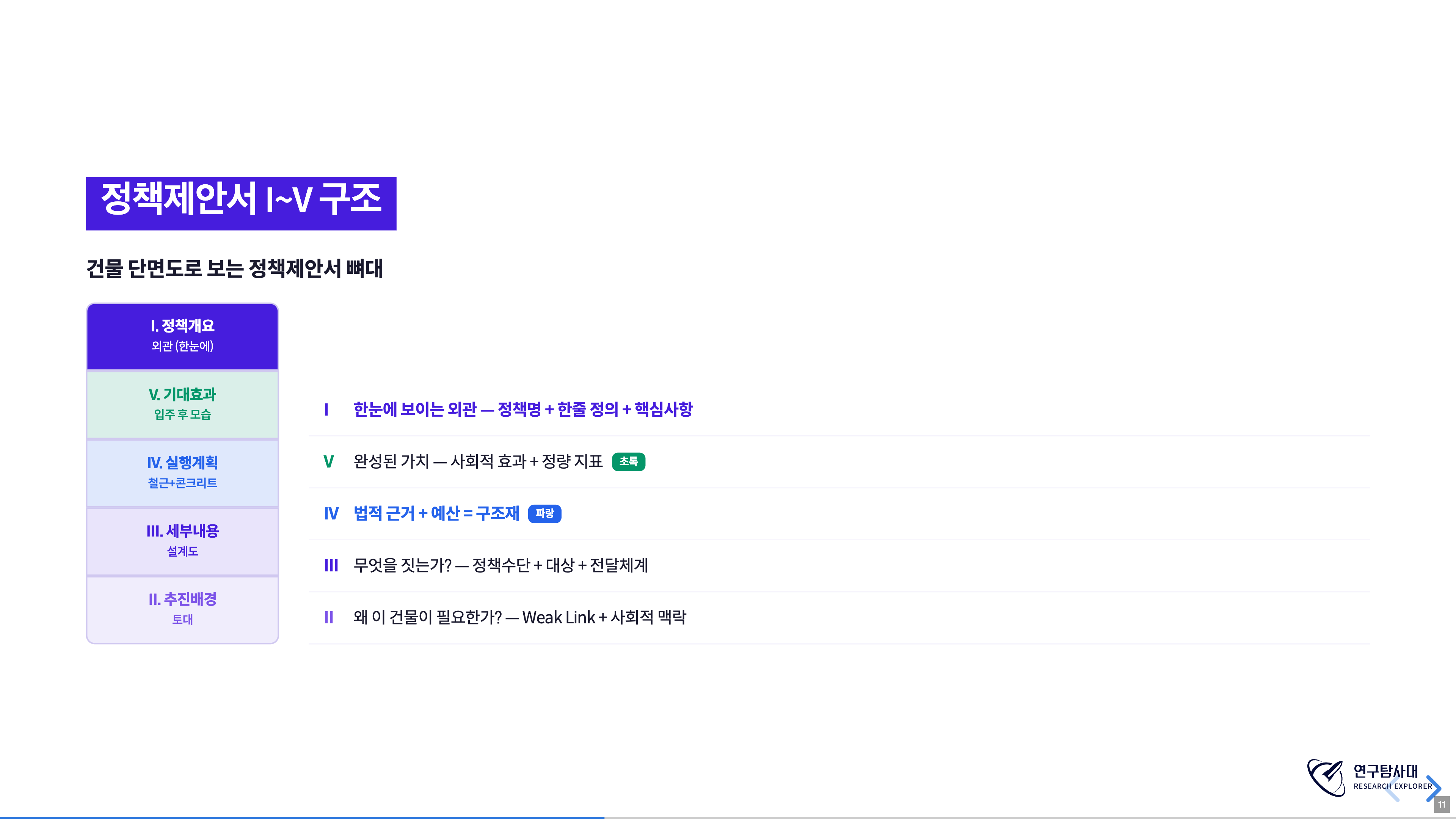Viewport: 1456px width, 819px height.
Task: Click the green 초록 badge
Action: [628, 461]
